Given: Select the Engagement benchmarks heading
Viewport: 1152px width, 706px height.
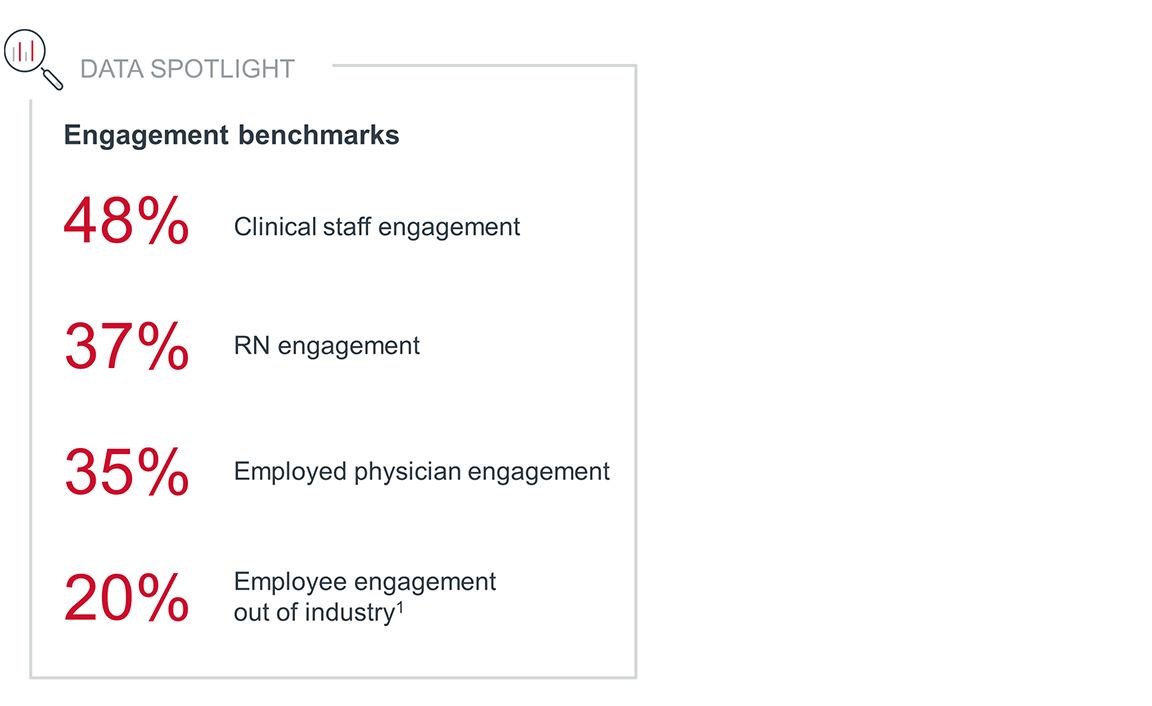Looking at the screenshot, I should 231,136.
